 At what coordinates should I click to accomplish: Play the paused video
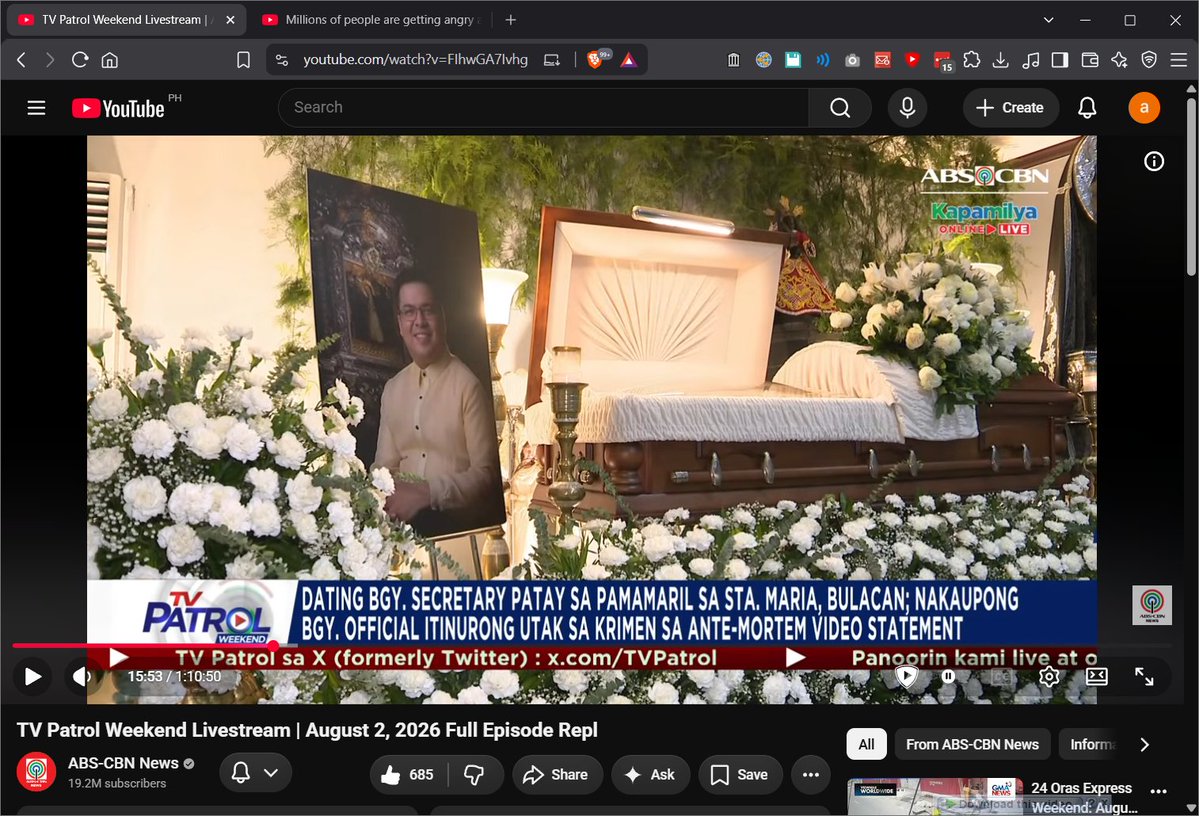[32, 677]
